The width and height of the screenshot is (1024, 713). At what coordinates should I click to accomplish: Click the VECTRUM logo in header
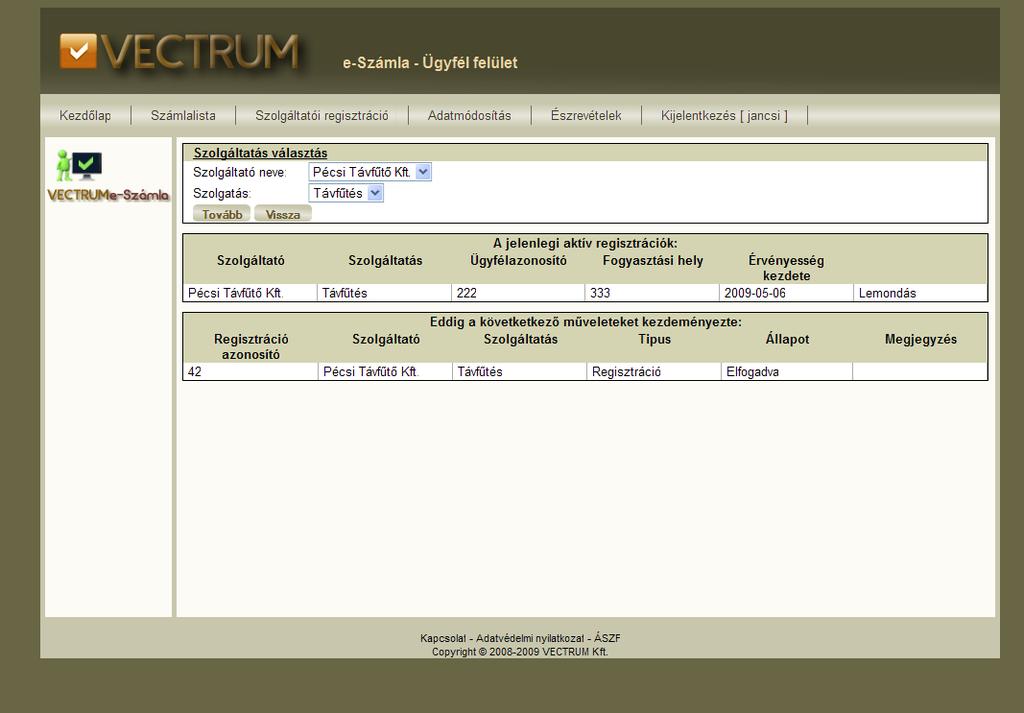click(x=180, y=52)
